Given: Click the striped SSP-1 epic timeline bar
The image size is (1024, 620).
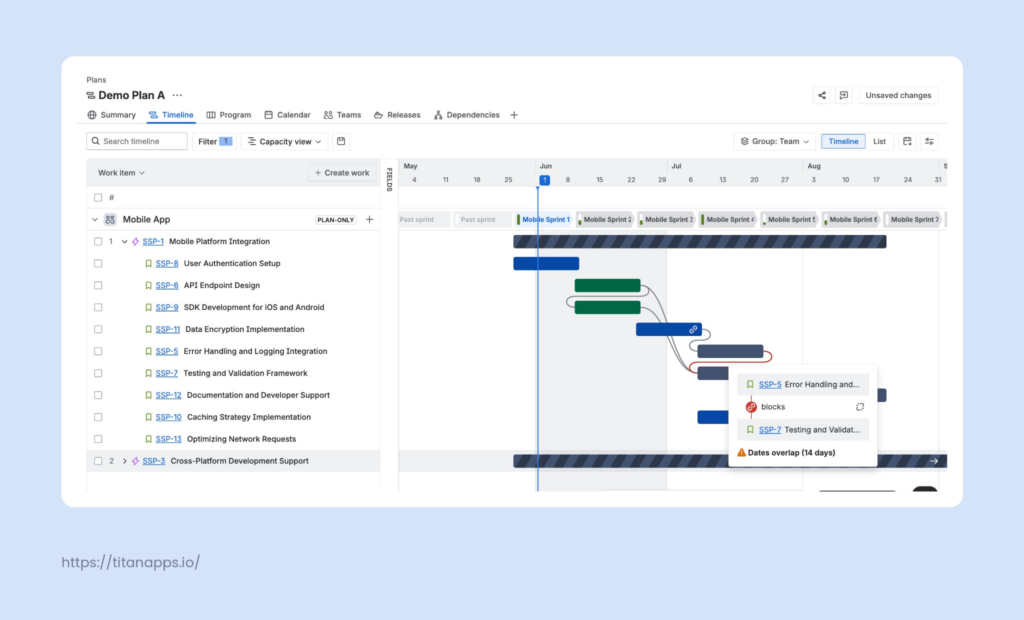Looking at the screenshot, I should click(x=699, y=242).
